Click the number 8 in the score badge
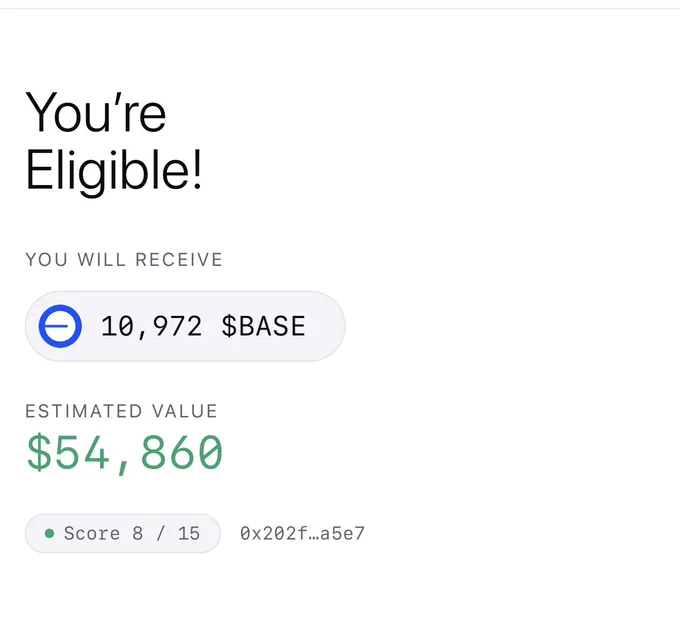Image resolution: width=680 pixels, height=639 pixels. (x=137, y=534)
